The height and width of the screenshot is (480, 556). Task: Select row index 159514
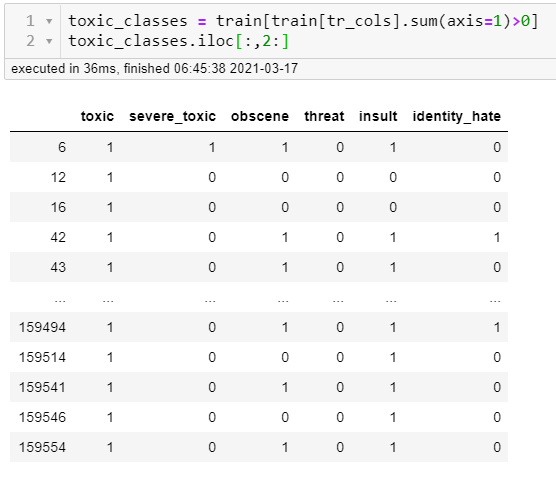click(x=42, y=357)
